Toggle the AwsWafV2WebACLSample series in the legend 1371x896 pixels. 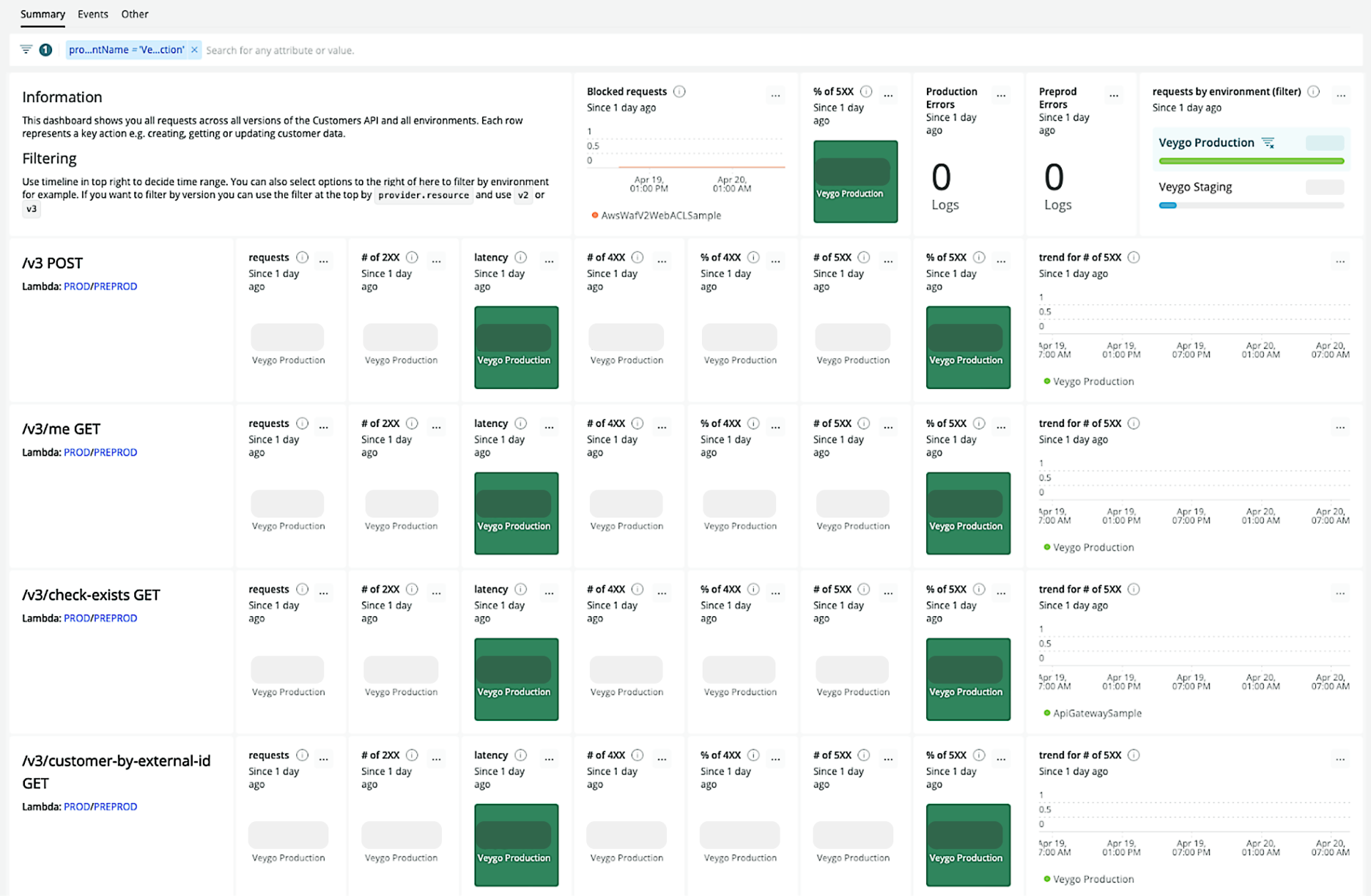(656, 215)
